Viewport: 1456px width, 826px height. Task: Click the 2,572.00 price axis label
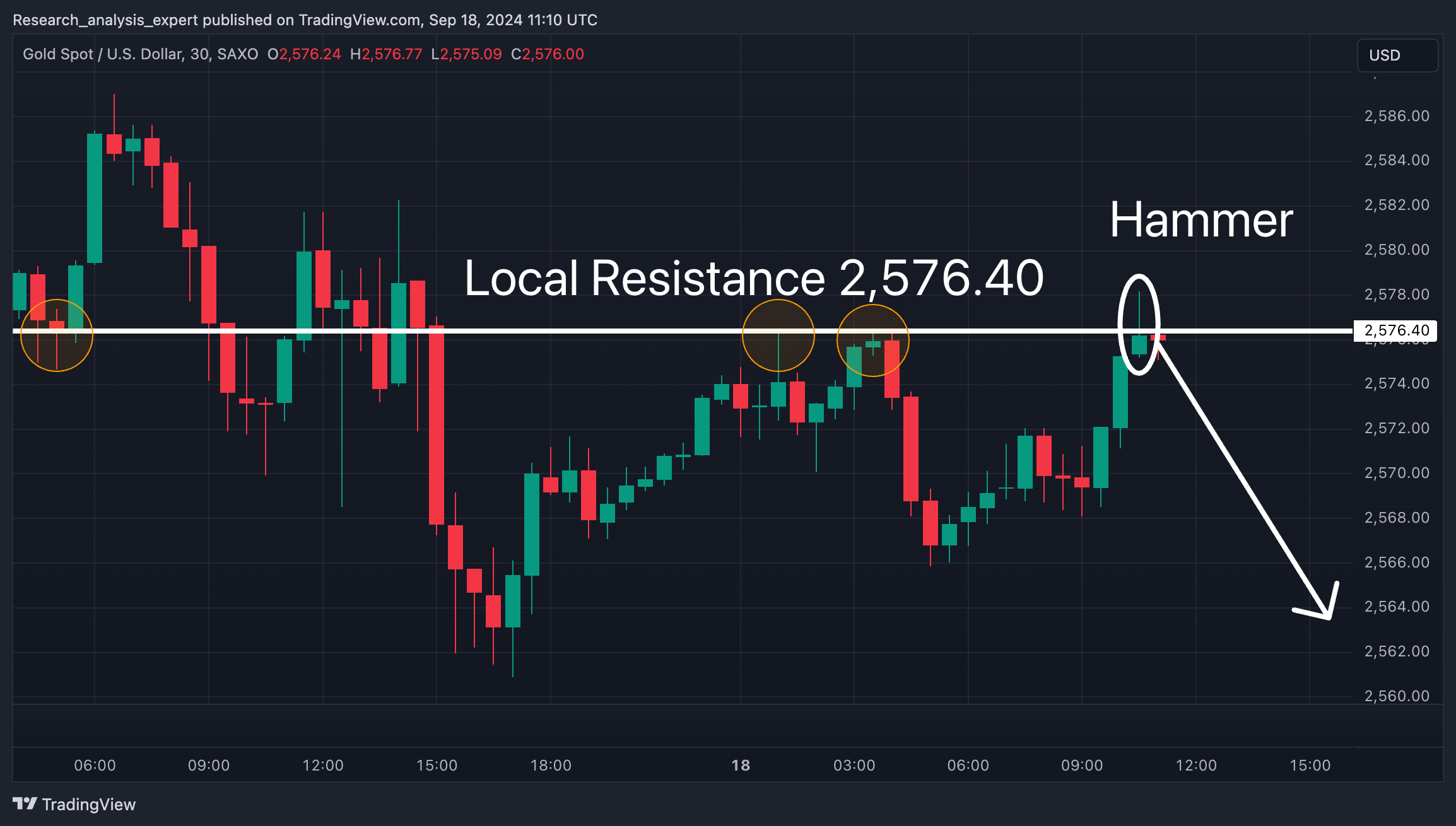1397,428
